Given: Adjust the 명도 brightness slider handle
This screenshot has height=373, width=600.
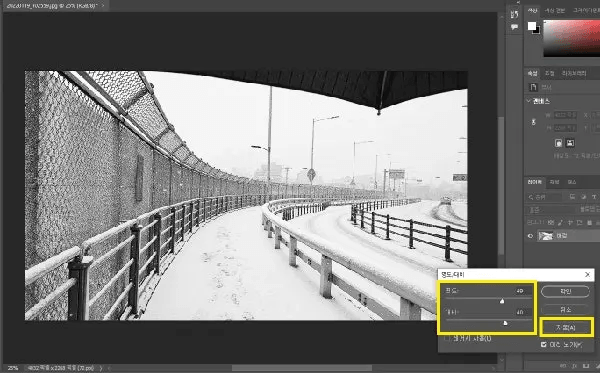Looking at the screenshot, I should [502, 301].
